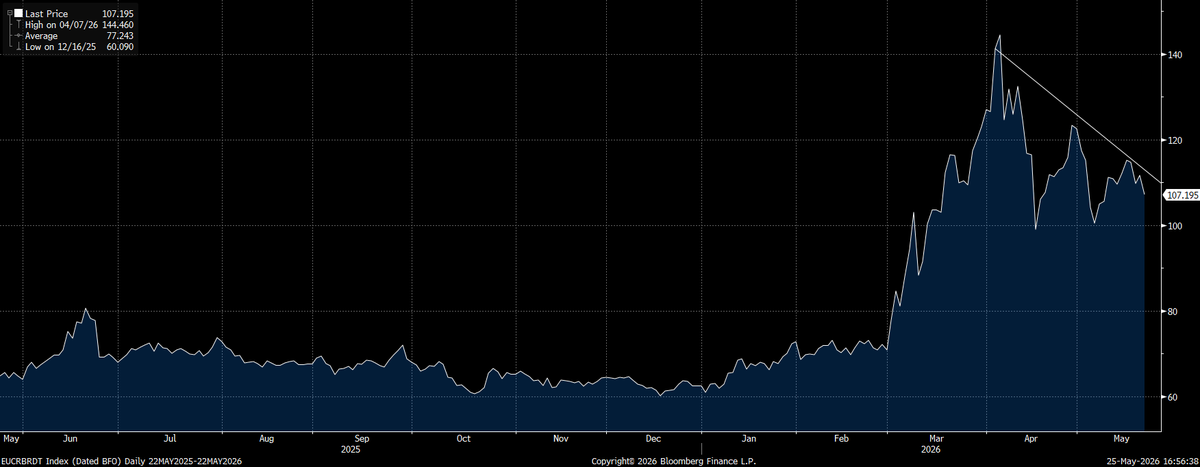This screenshot has height=467, width=1200.
Task: Click the EUCRBRDT Index footer description
Action: [121, 461]
